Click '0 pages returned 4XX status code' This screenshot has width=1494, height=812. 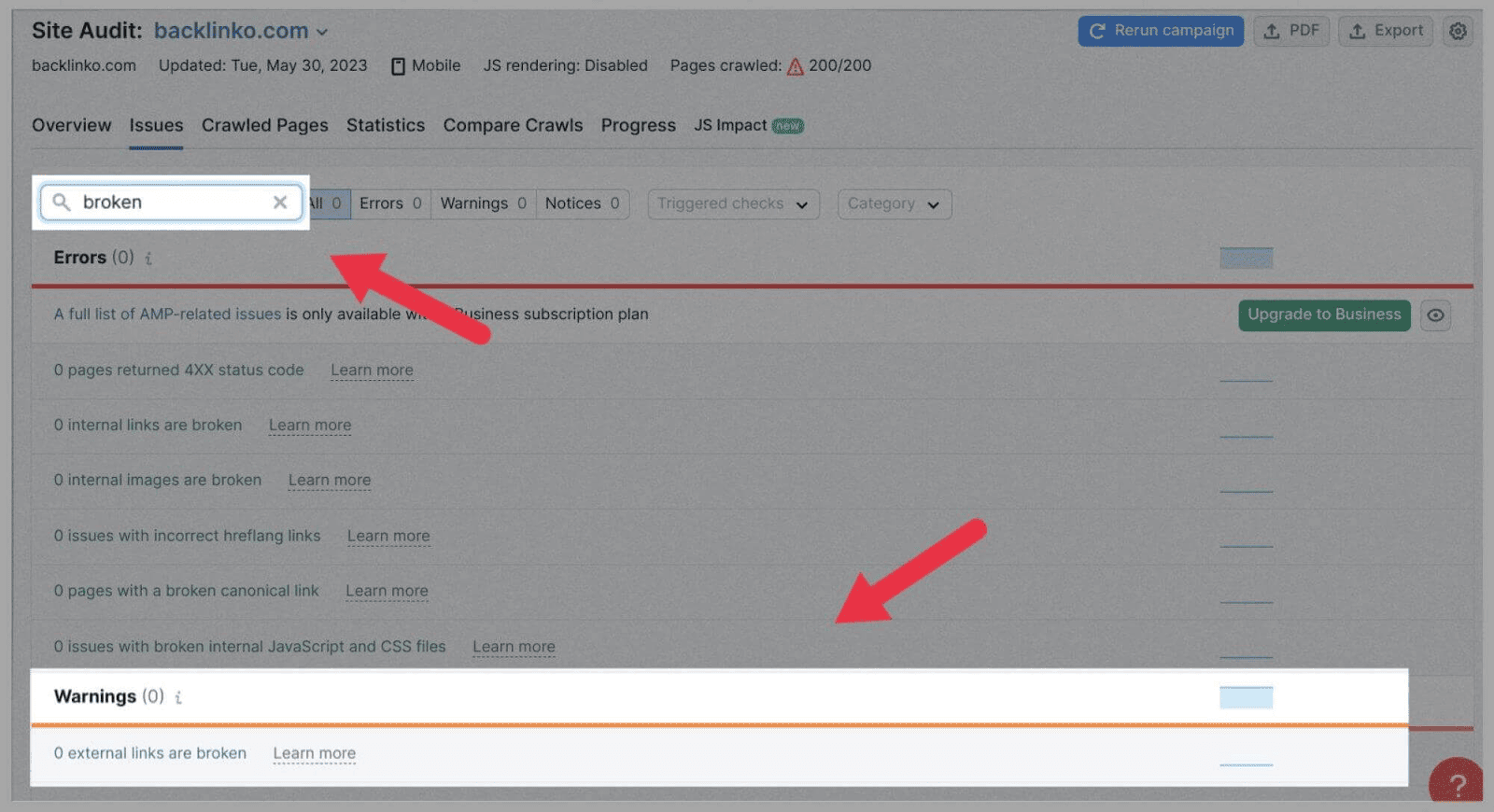(x=178, y=371)
